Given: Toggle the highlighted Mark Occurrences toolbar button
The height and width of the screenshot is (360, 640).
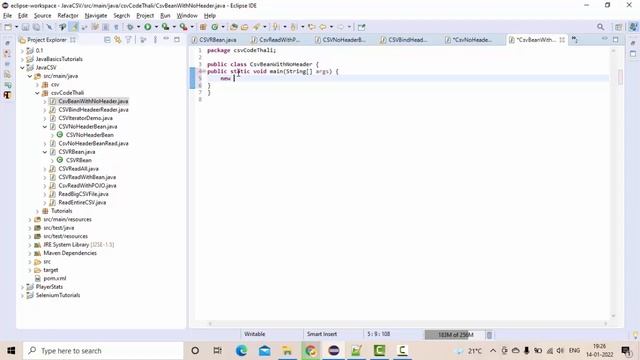Looking at the screenshot, I should click(x=74, y=27).
